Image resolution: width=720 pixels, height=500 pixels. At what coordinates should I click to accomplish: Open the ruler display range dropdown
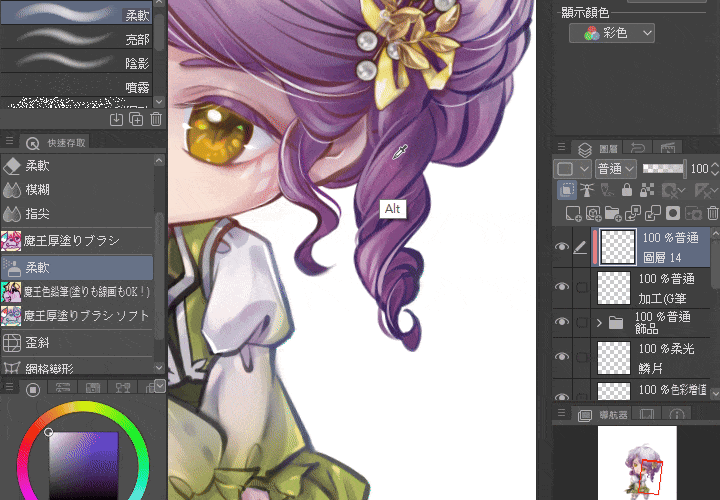click(x=716, y=190)
